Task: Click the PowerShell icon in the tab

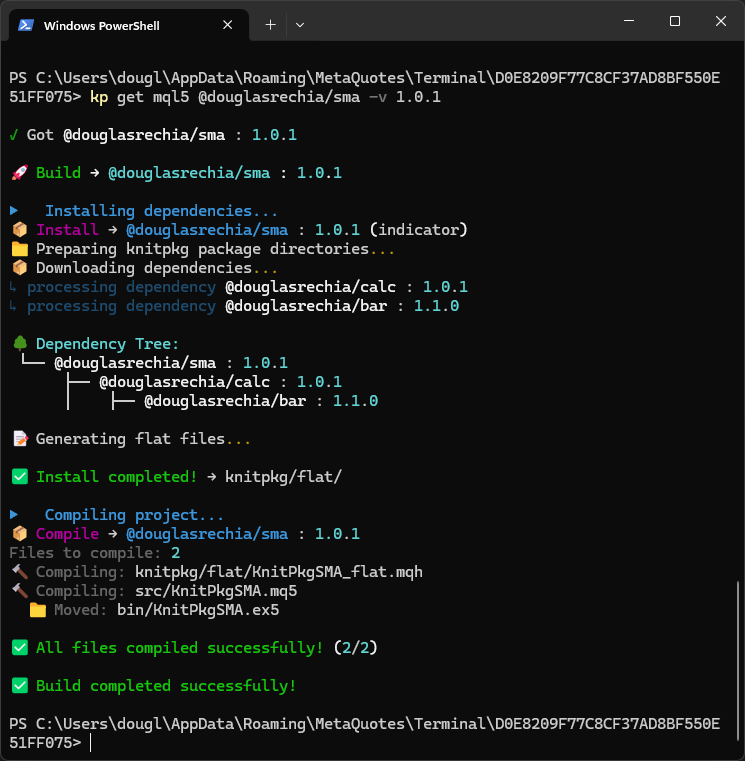Action: pos(26,25)
